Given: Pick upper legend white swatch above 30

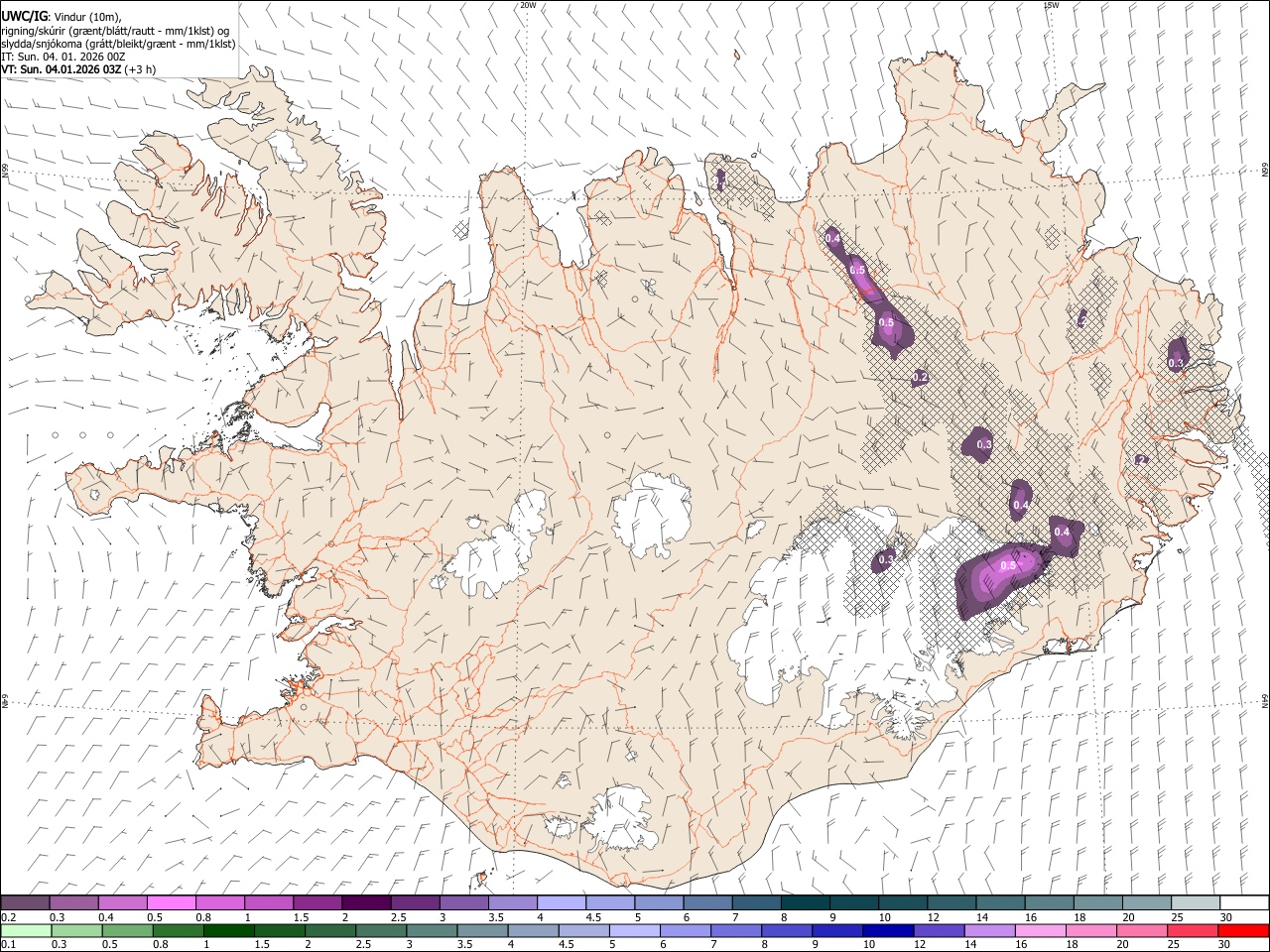Looking at the screenshot, I should [1245, 903].
